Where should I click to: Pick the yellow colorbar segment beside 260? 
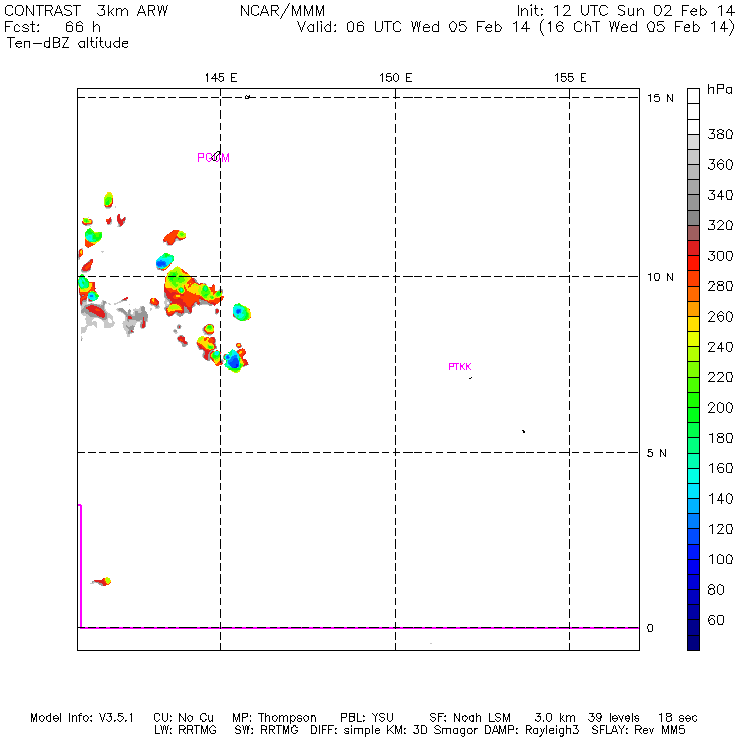coord(693,324)
